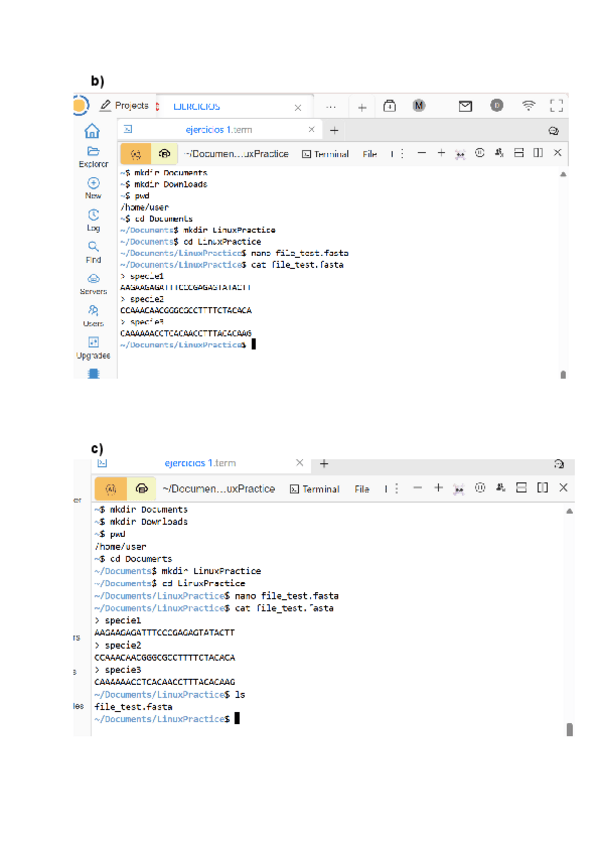This screenshot has width=600, height=848.
Task: Select the Find magnifier icon in sidebar
Action: 92,248
